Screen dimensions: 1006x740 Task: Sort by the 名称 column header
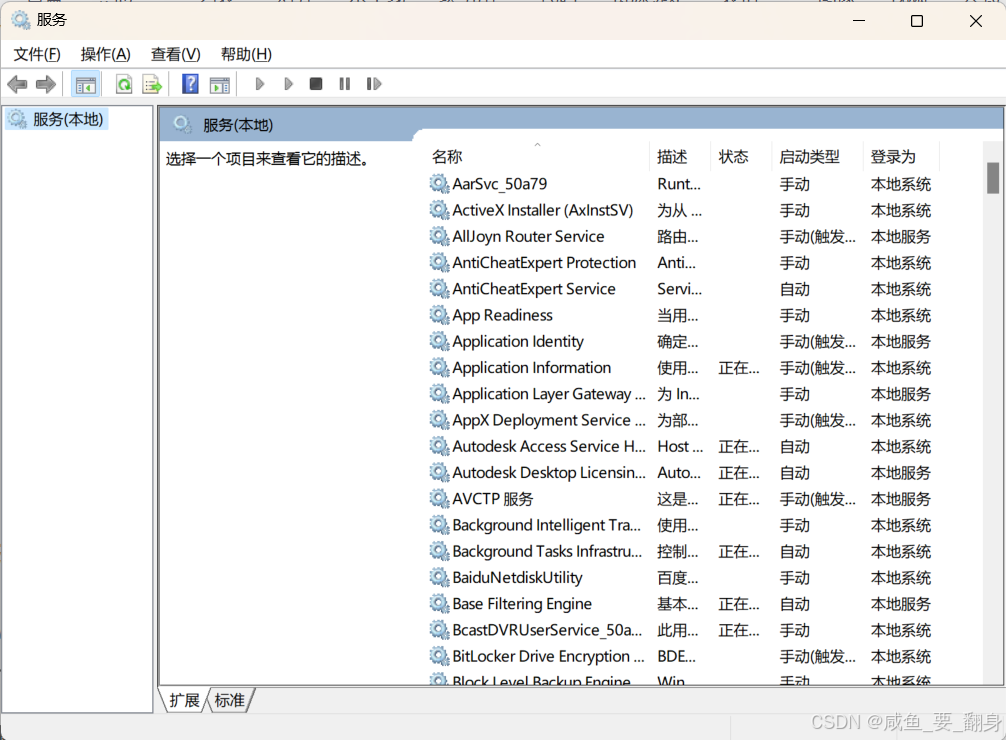point(537,157)
